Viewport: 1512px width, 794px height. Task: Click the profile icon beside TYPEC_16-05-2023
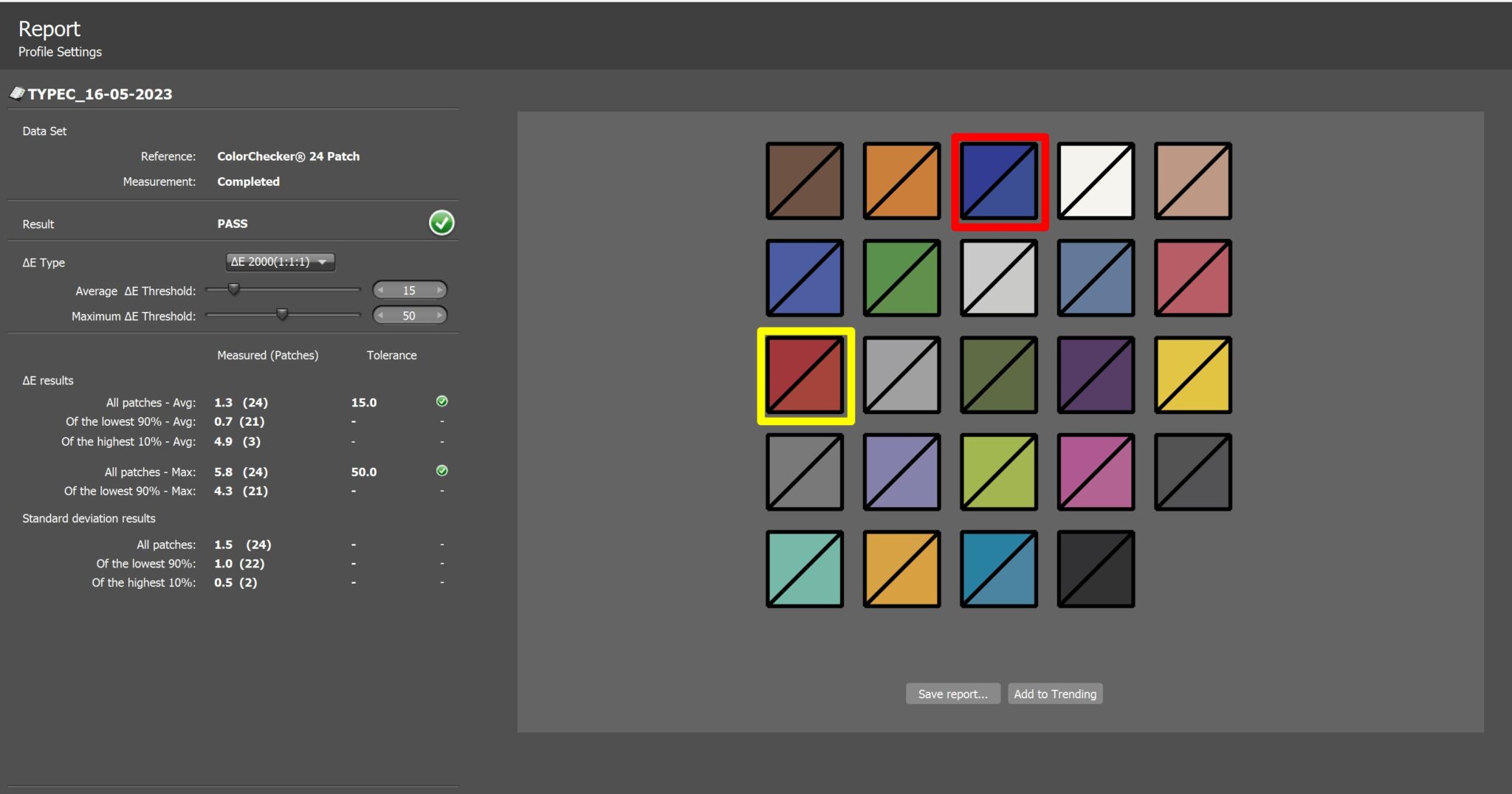pyautogui.click(x=16, y=93)
